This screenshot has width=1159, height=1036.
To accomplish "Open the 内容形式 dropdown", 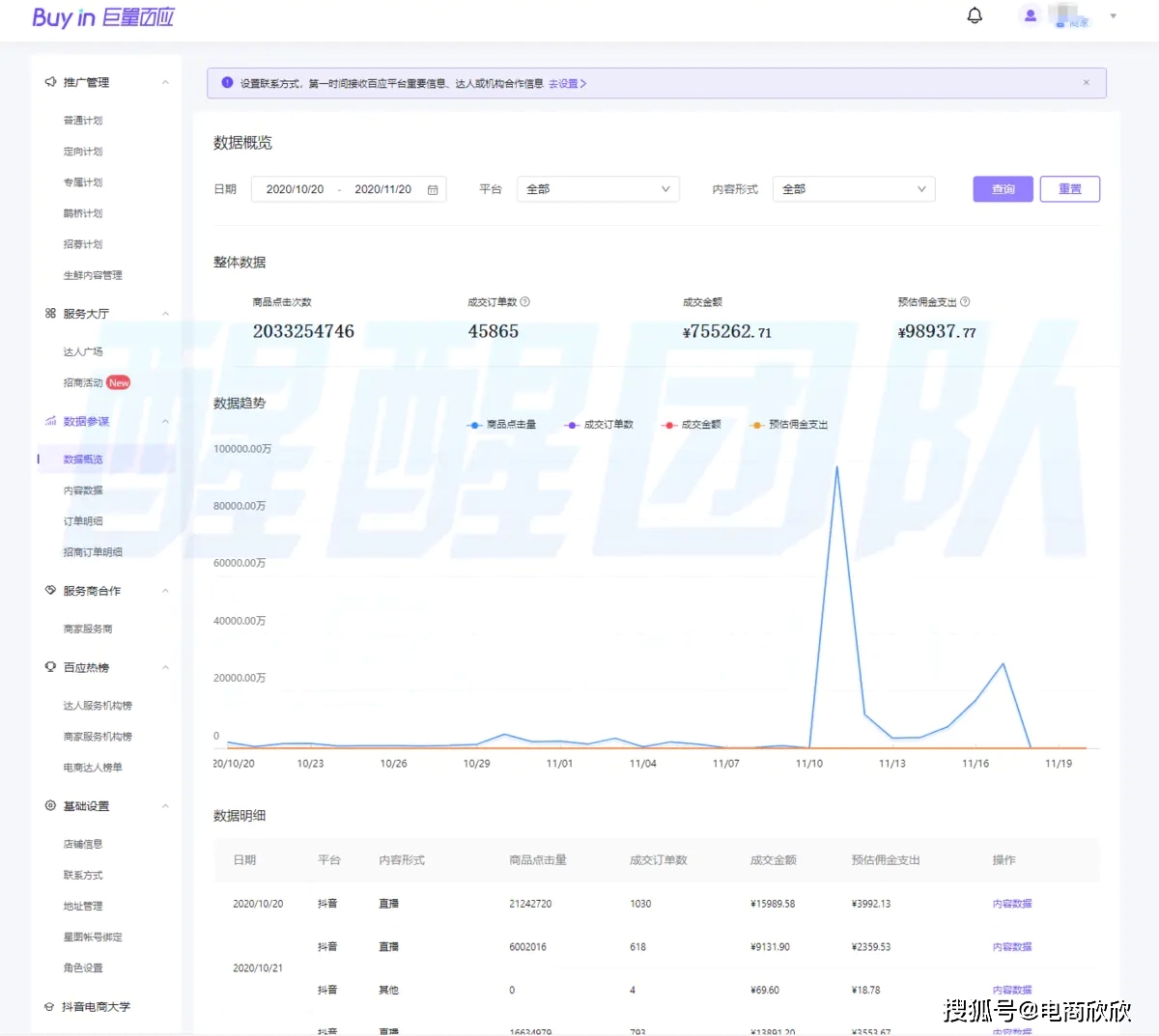I will pyautogui.click(x=854, y=189).
